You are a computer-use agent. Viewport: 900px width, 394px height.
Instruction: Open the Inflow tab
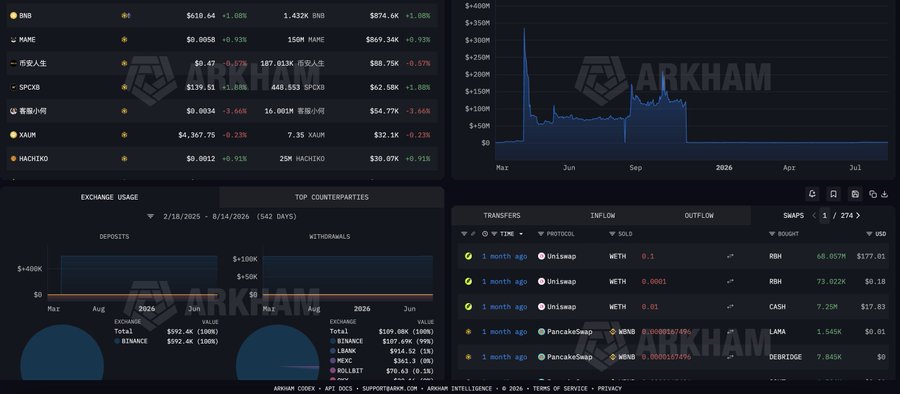(602, 215)
